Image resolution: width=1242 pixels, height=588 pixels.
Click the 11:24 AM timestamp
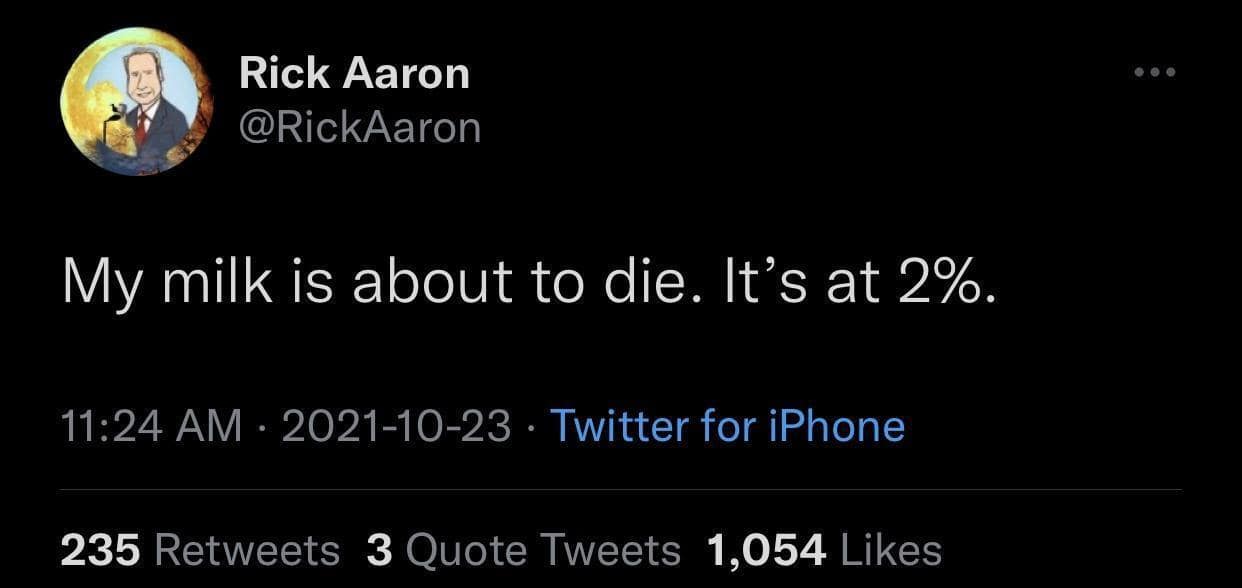coord(152,427)
